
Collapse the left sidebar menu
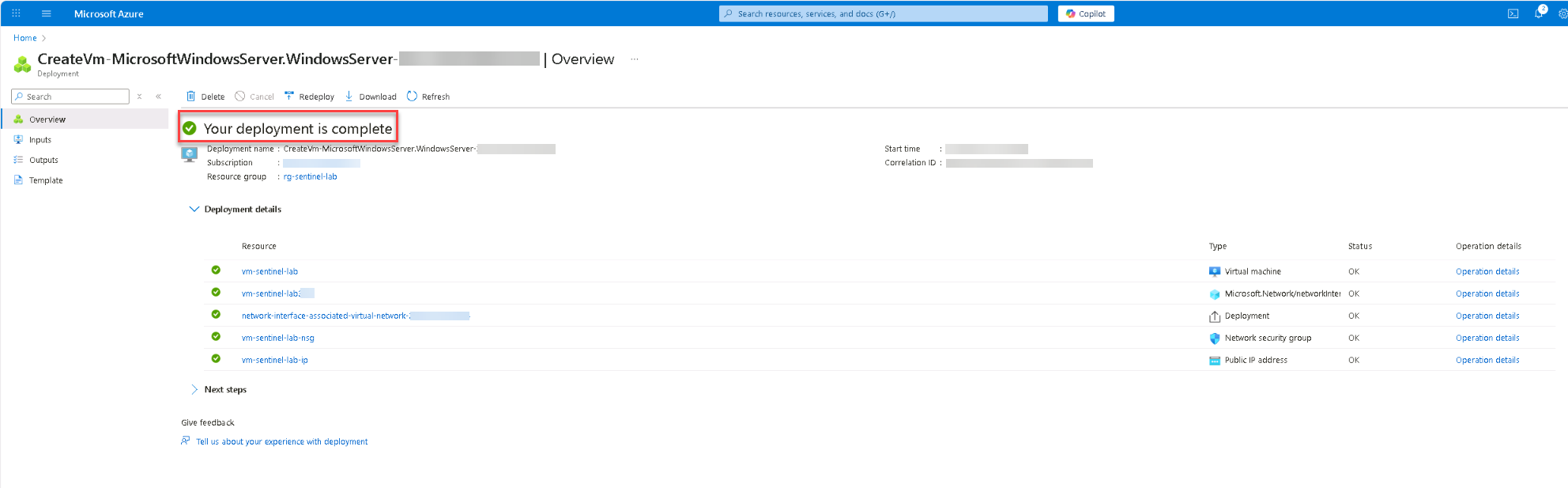pyautogui.click(x=159, y=96)
